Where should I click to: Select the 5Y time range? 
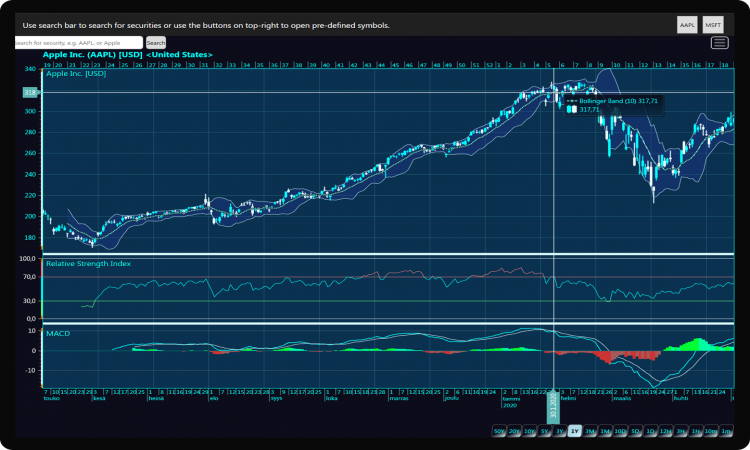544,431
